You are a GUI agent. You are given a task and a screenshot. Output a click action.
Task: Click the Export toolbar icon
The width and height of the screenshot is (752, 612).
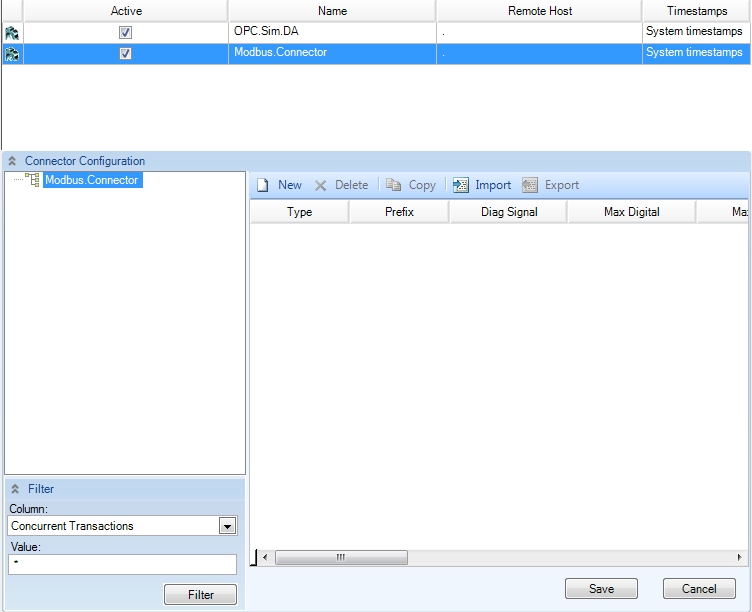pos(530,185)
